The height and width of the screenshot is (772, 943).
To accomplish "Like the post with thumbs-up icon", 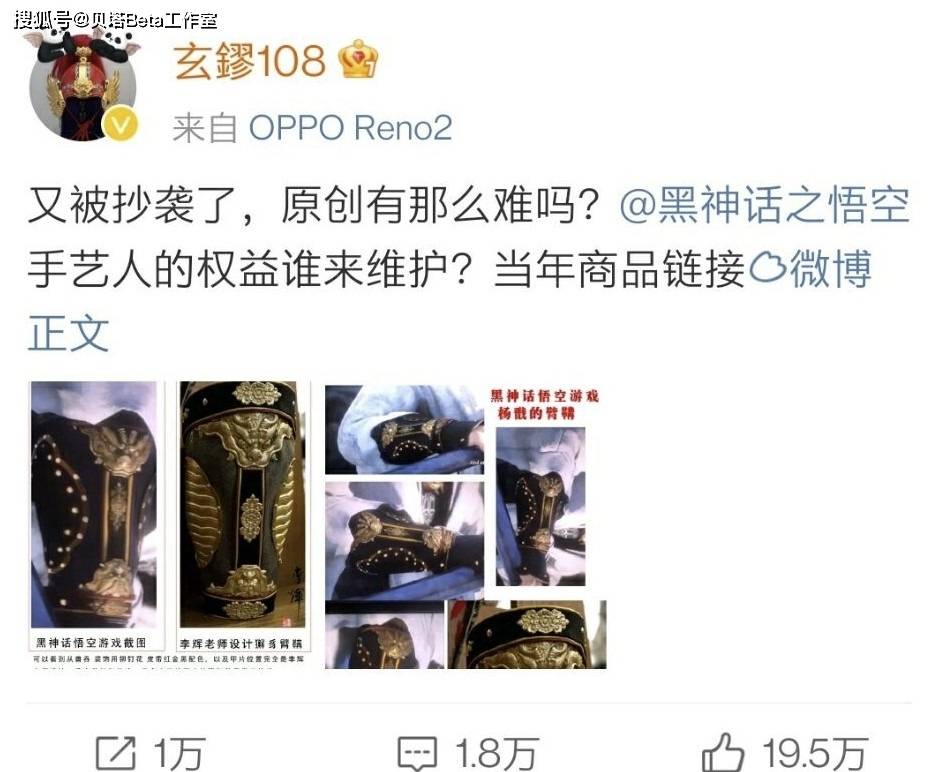I will pos(722,752).
